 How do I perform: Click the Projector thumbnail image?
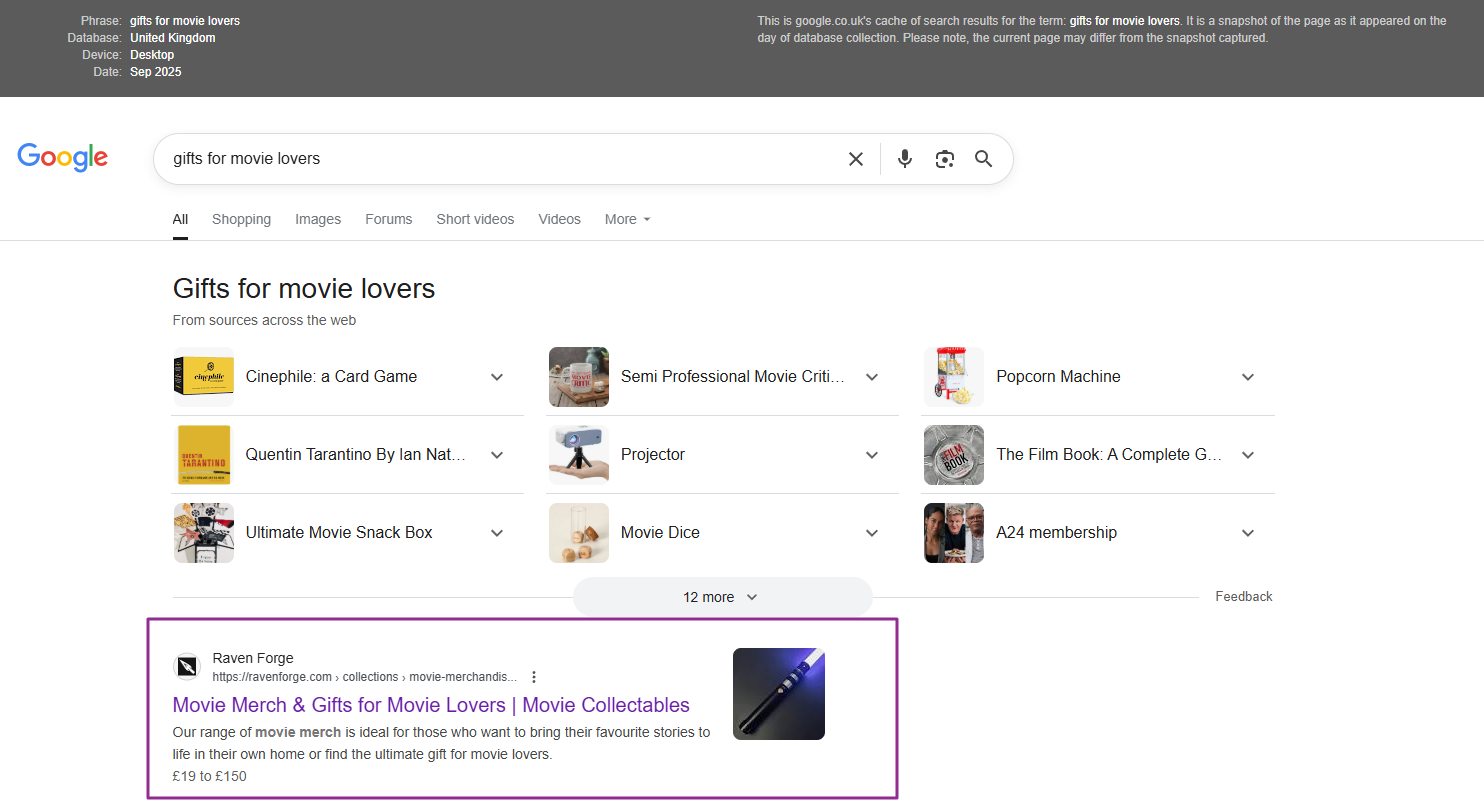579,455
